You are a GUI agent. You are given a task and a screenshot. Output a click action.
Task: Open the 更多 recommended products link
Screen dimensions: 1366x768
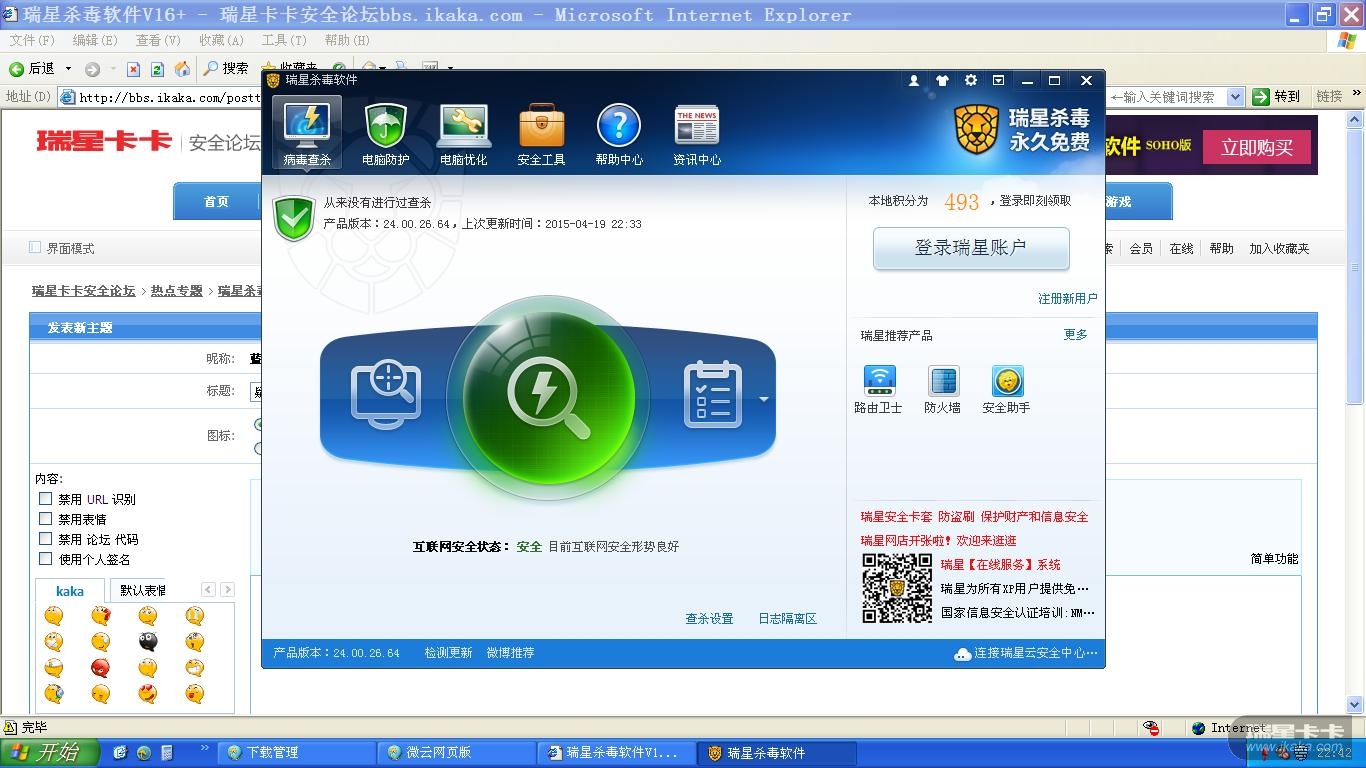(x=1075, y=334)
